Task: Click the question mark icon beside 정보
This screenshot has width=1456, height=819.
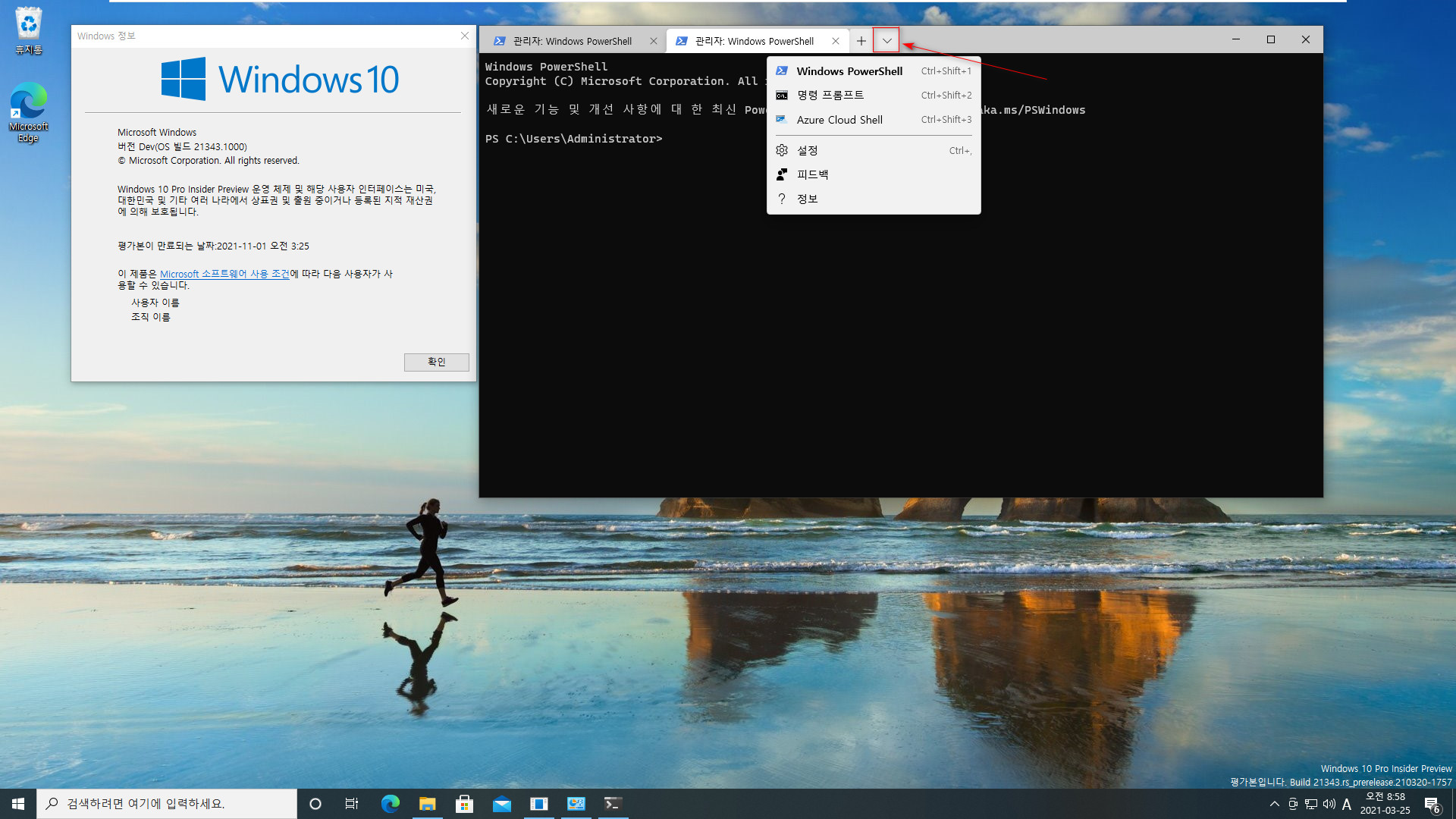Action: tap(782, 199)
